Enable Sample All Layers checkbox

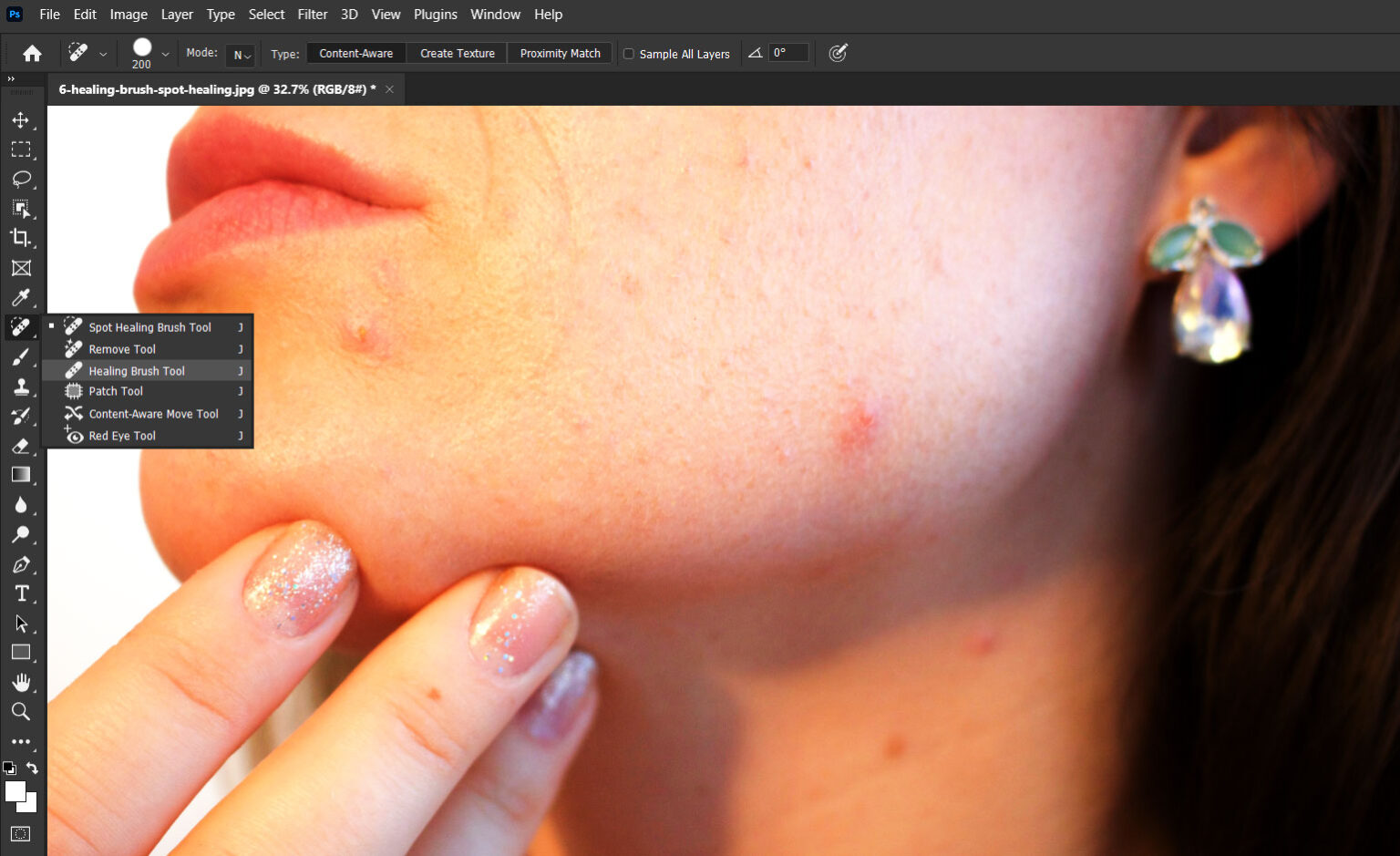(x=629, y=54)
